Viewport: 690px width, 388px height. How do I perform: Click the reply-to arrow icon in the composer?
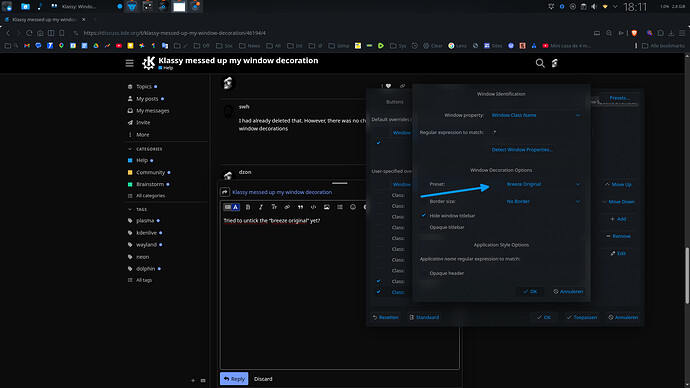click(225, 192)
